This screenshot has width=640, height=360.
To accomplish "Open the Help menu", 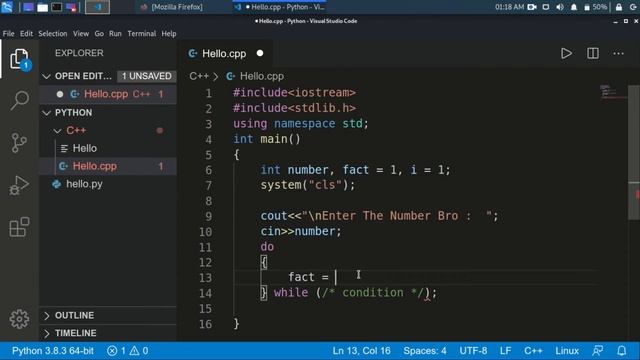I will (169, 33).
